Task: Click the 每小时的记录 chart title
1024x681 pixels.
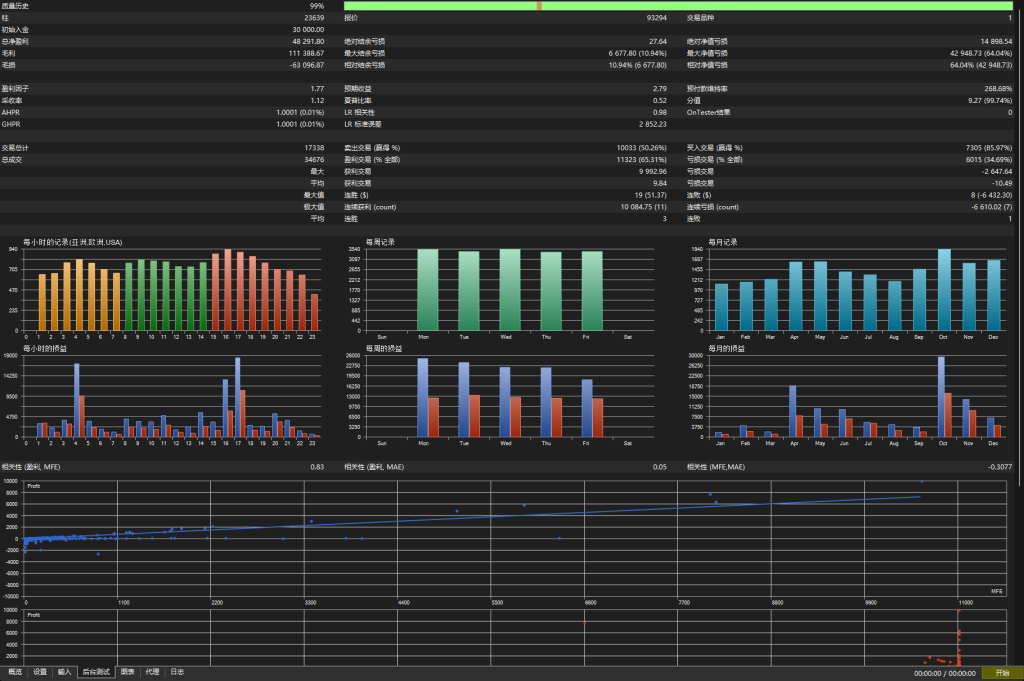Action: (x=72, y=242)
